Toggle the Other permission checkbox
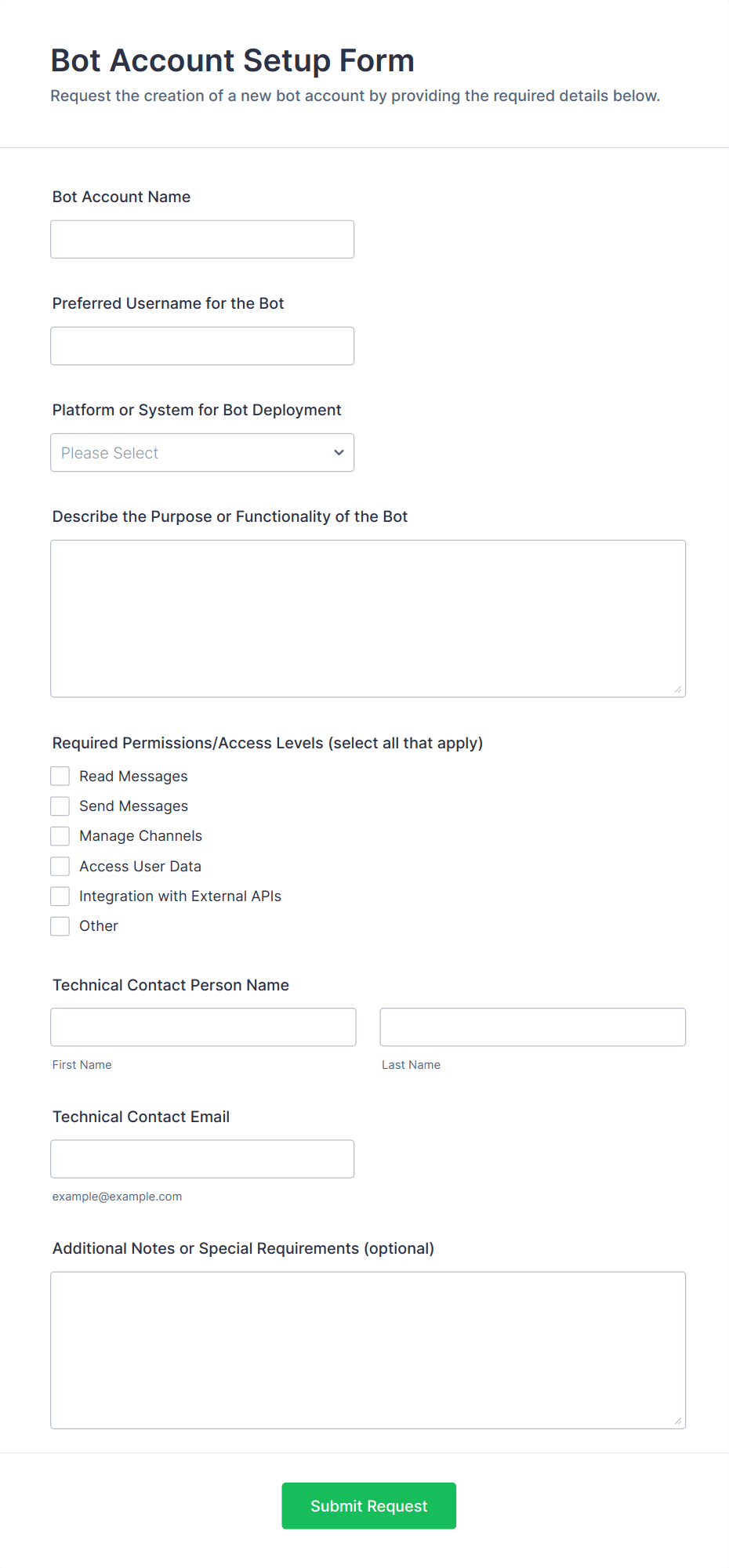Screen dimensions: 729x1568 pos(60,925)
